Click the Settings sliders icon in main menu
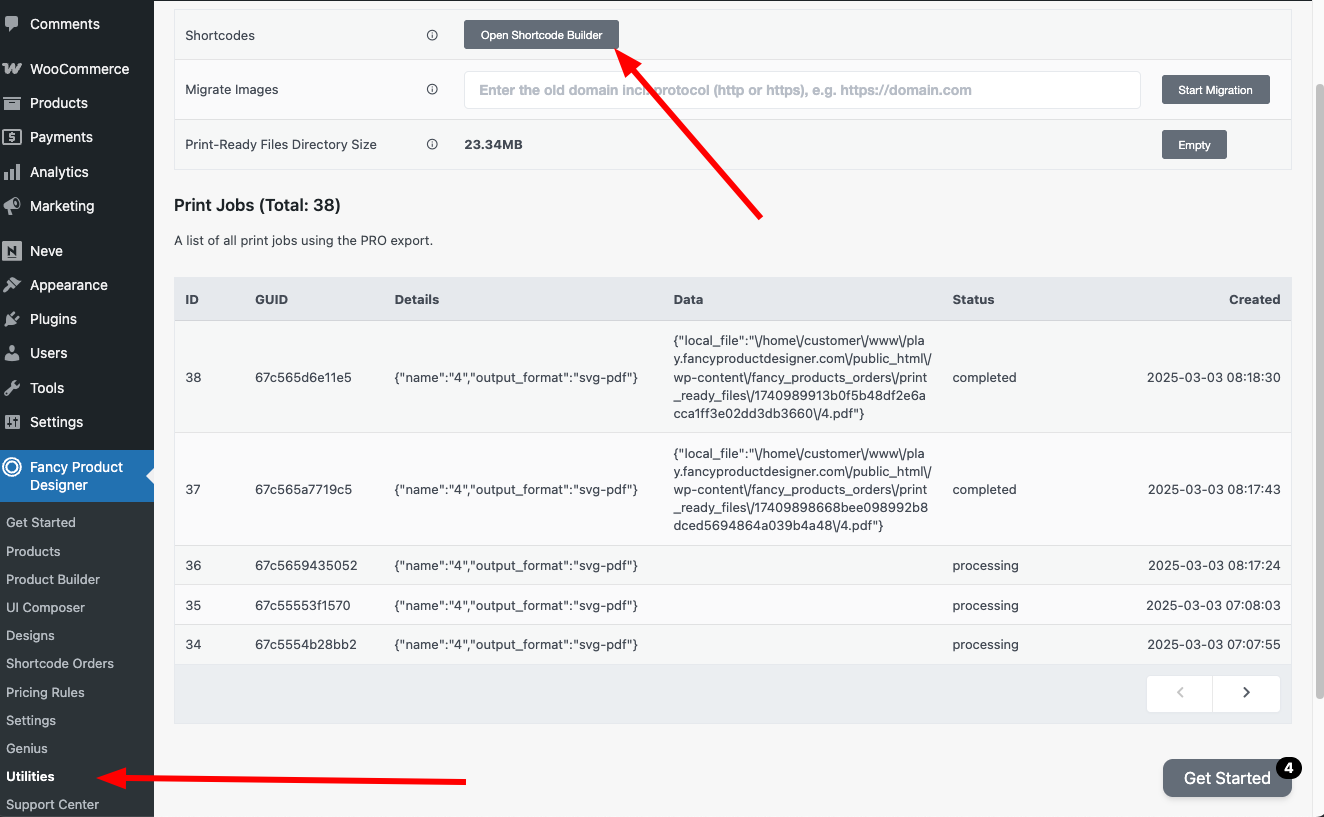Viewport: 1324px width, 817px height. [12, 422]
